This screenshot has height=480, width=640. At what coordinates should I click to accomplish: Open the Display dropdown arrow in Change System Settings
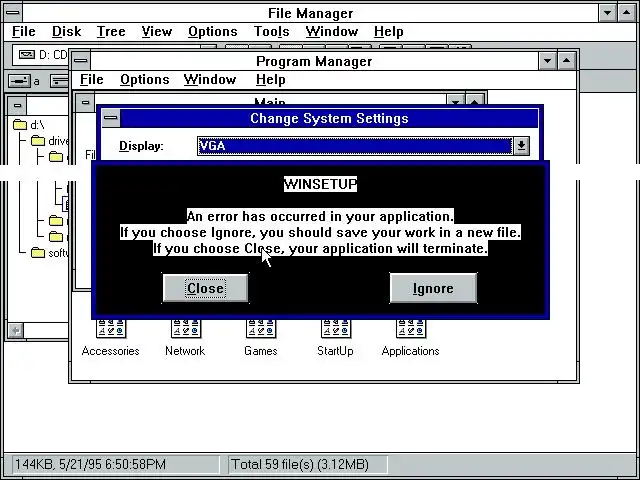[x=521, y=146]
